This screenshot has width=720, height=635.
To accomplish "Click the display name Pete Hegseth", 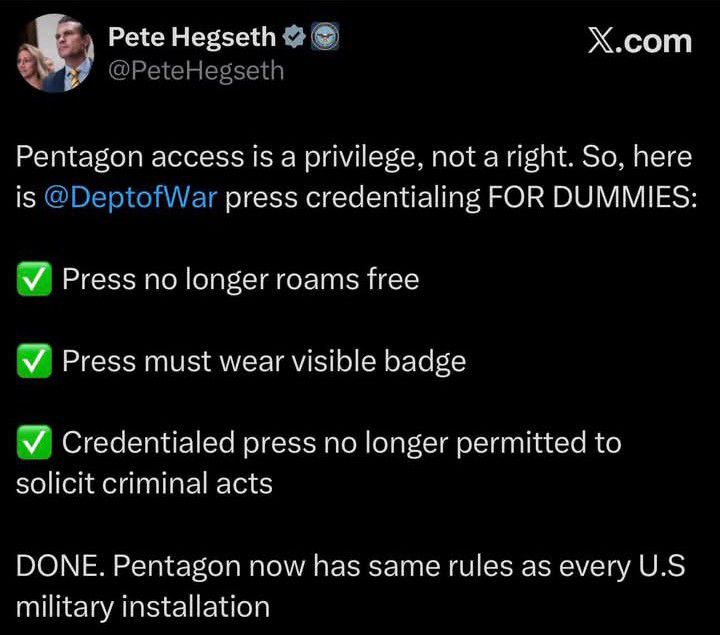I will [x=191, y=38].
